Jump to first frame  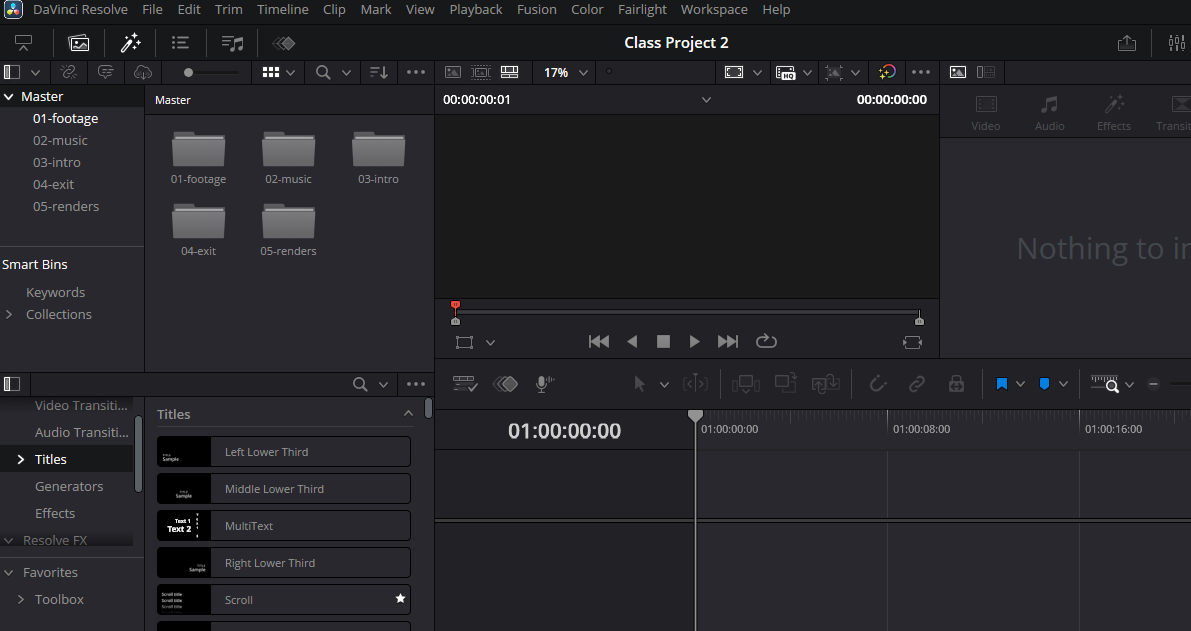coord(599,342)
